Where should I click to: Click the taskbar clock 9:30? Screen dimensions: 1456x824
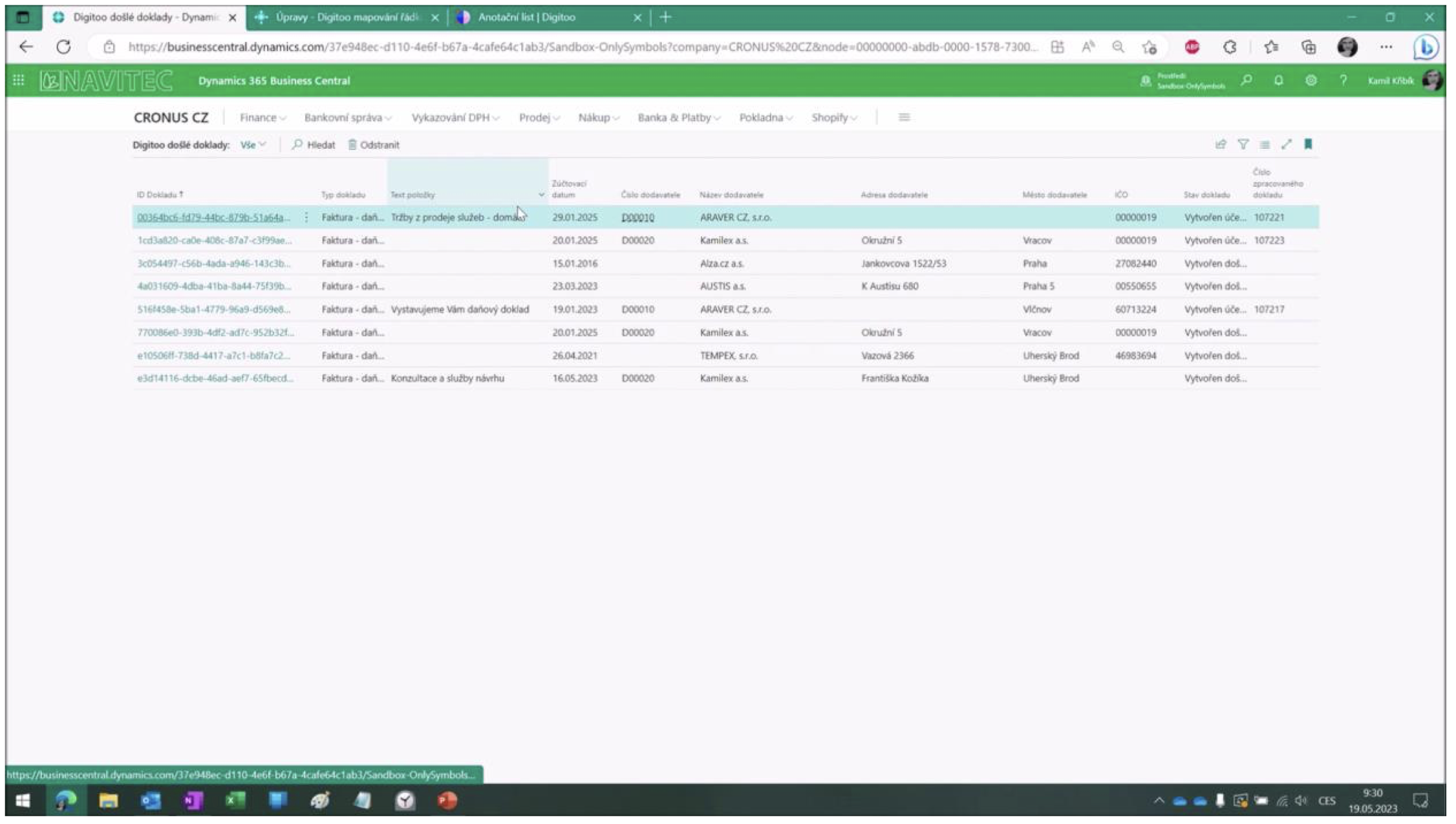[x=1372, y=793]
